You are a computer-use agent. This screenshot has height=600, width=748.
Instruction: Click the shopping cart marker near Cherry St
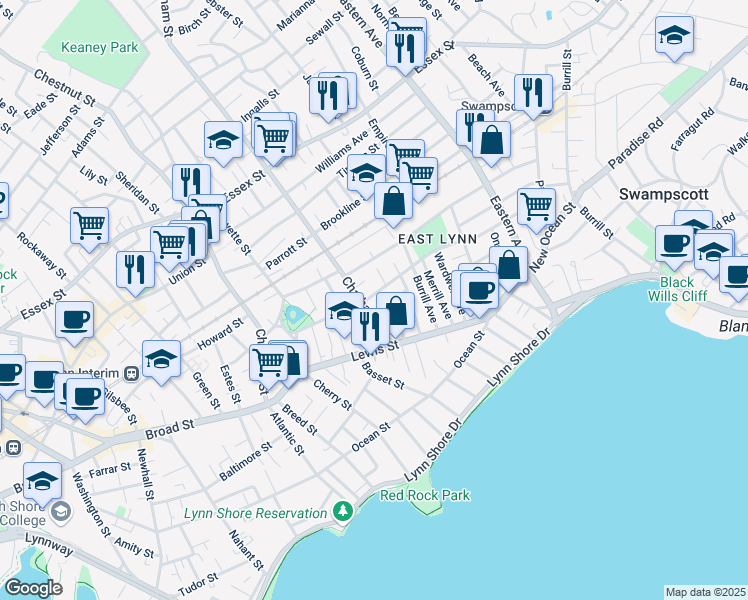[268, 364]
